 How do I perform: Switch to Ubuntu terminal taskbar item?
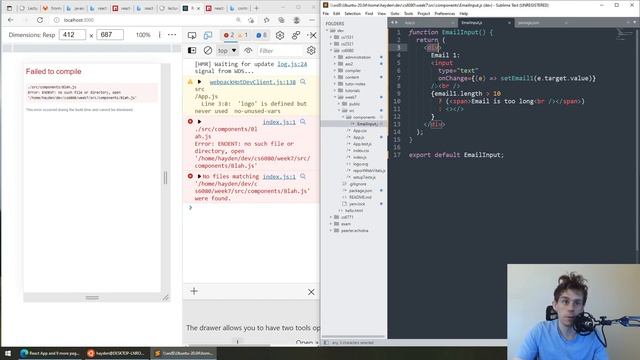click(117, 353)
